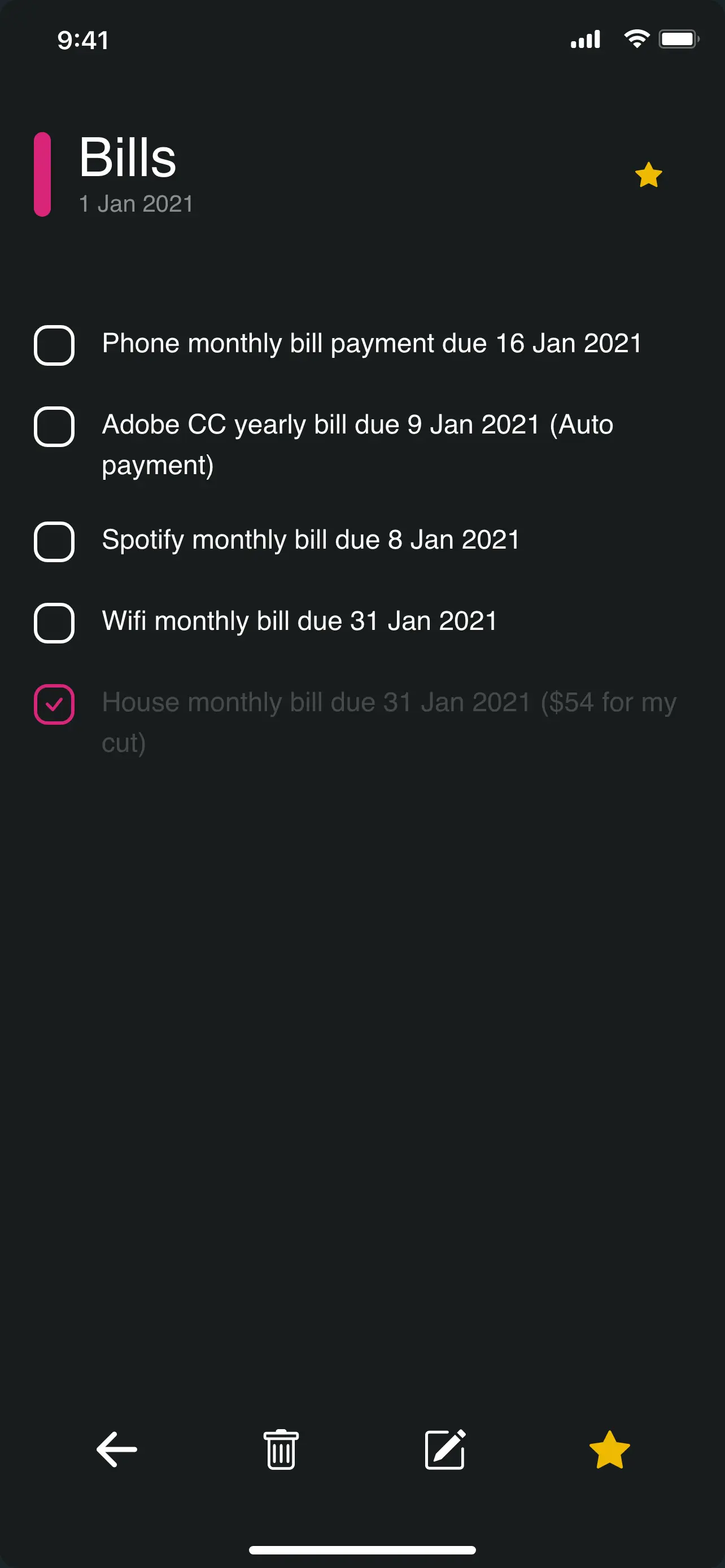Tap the Wifi monthly bill item text
This screenshot has height=1568, width=725.
pyautogui.click(x=299, y=621)
